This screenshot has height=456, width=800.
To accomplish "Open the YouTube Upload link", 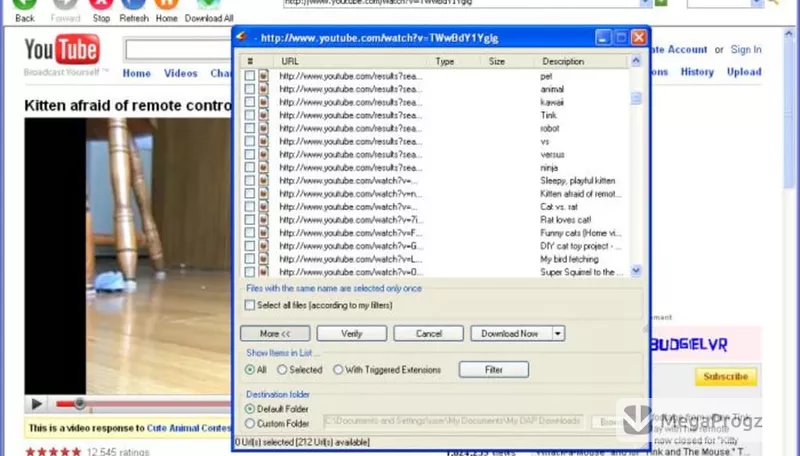I will click(x=744, y=72).
